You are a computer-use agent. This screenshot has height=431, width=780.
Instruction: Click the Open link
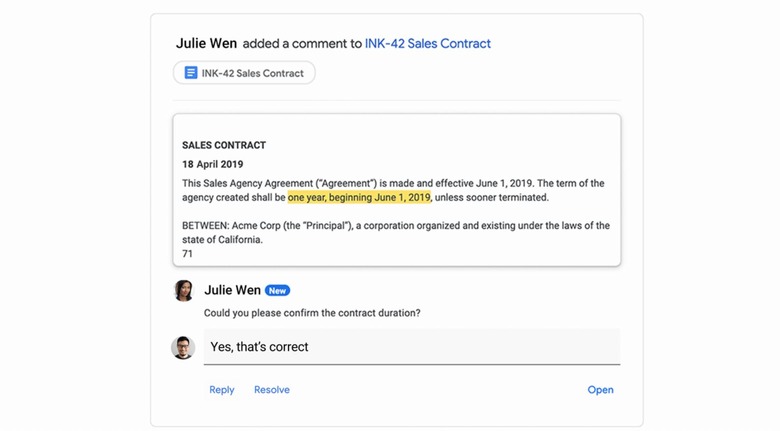pos(600,390)
